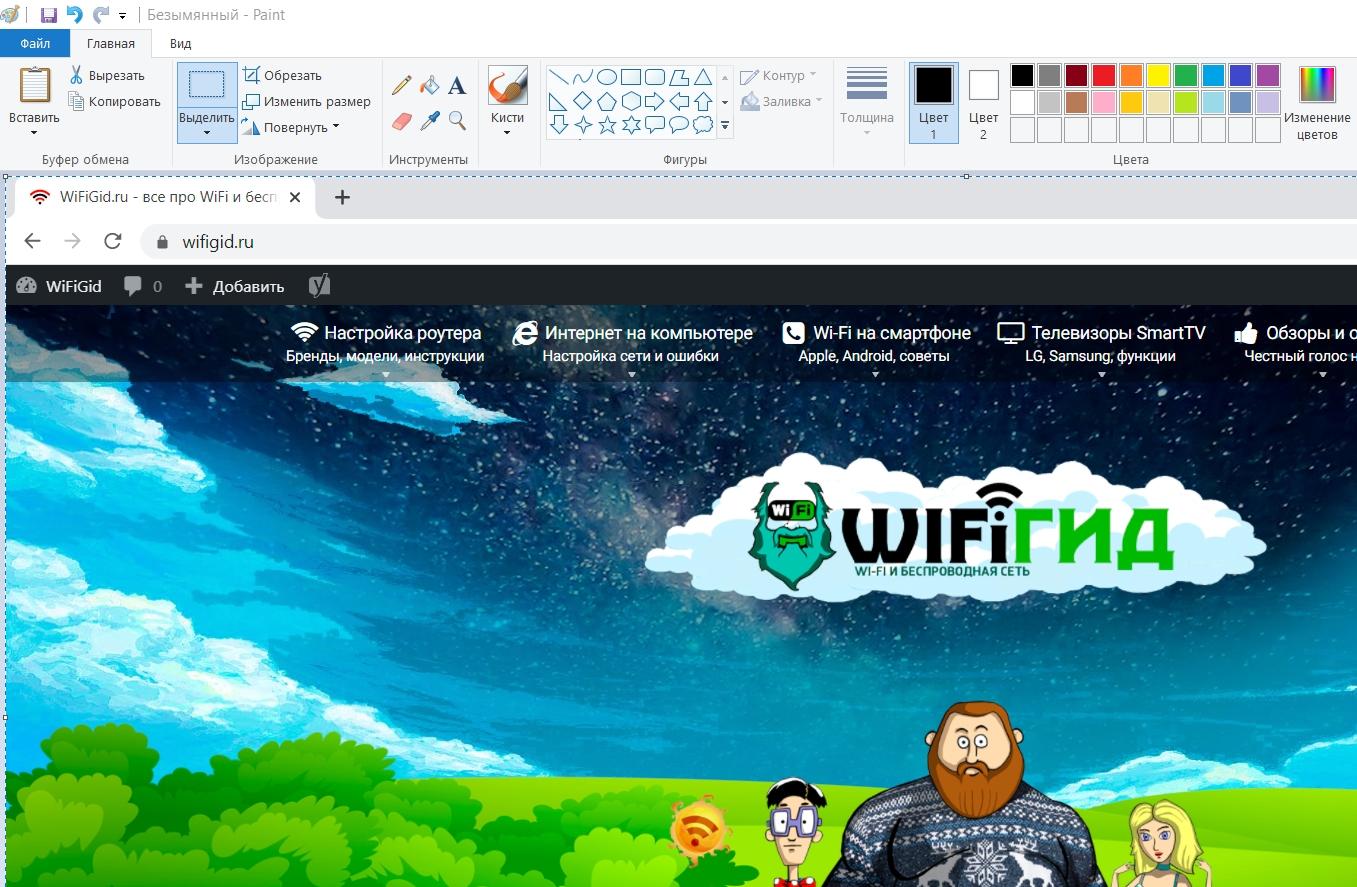The image size is (1357, 887).
Task: Open Wi-Fi на смартфоне menu item
Action: point(876,343)
